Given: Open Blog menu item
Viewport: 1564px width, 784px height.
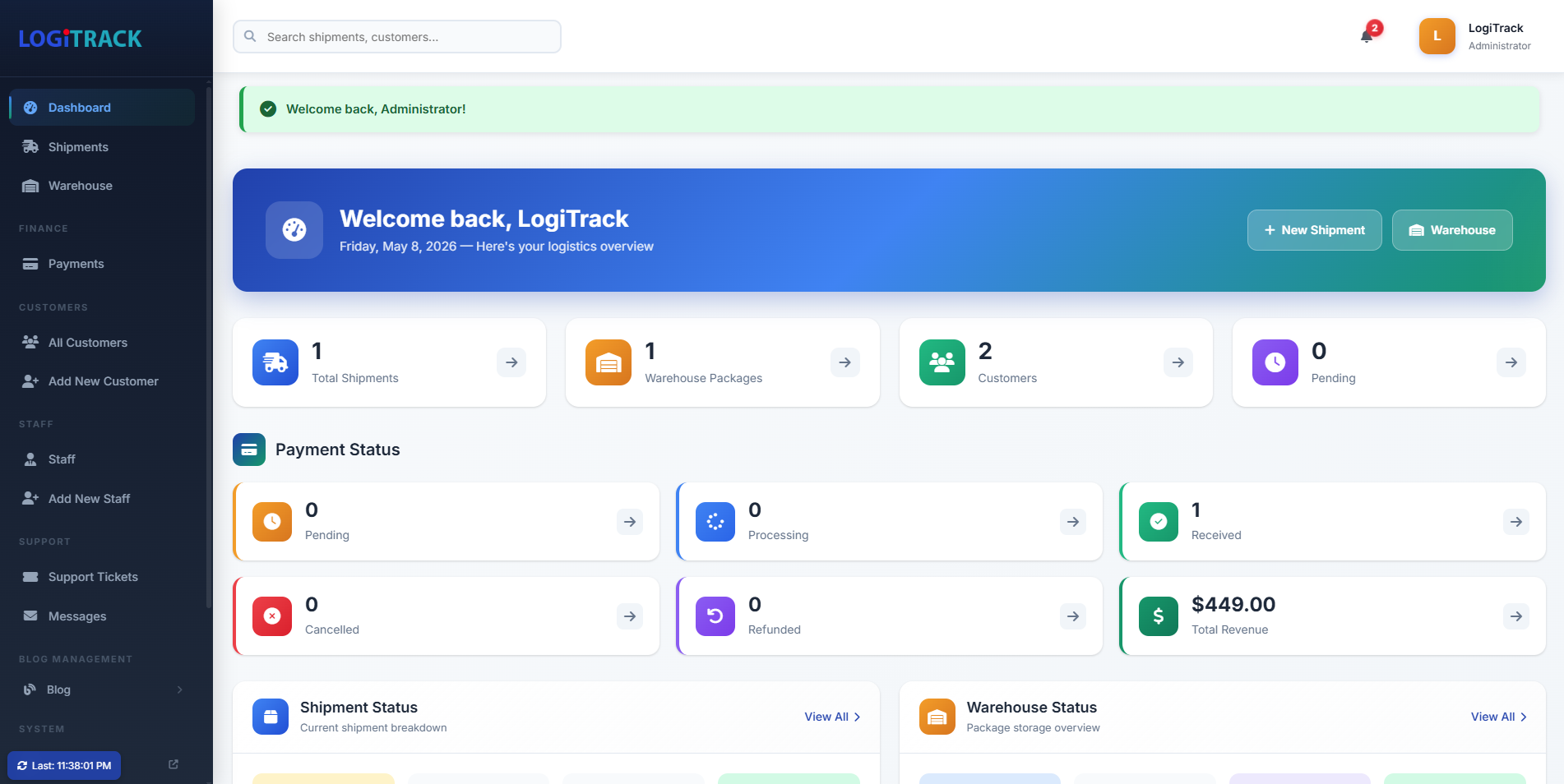Looking at the screenshot, I should (x=102, y=689).
